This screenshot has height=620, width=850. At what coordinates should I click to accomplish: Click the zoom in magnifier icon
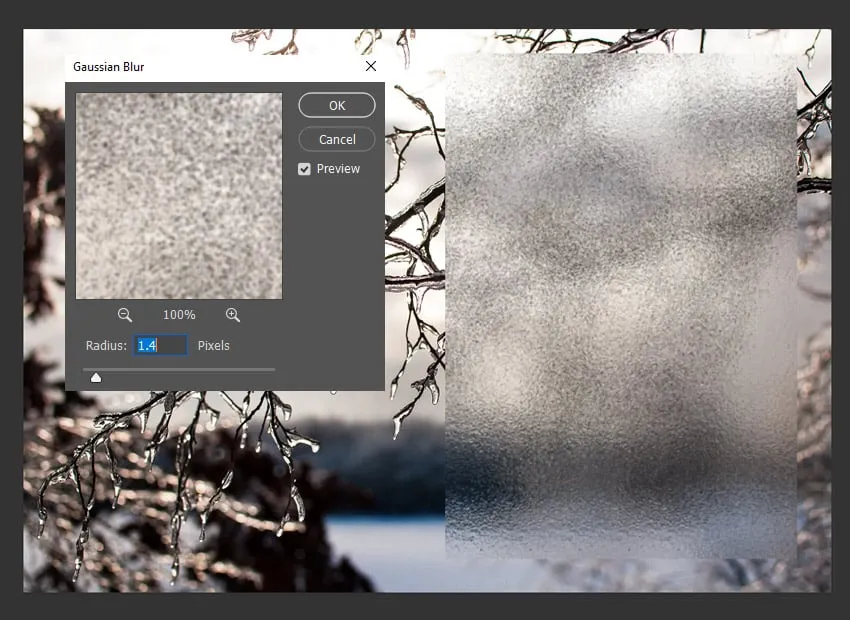233,315
